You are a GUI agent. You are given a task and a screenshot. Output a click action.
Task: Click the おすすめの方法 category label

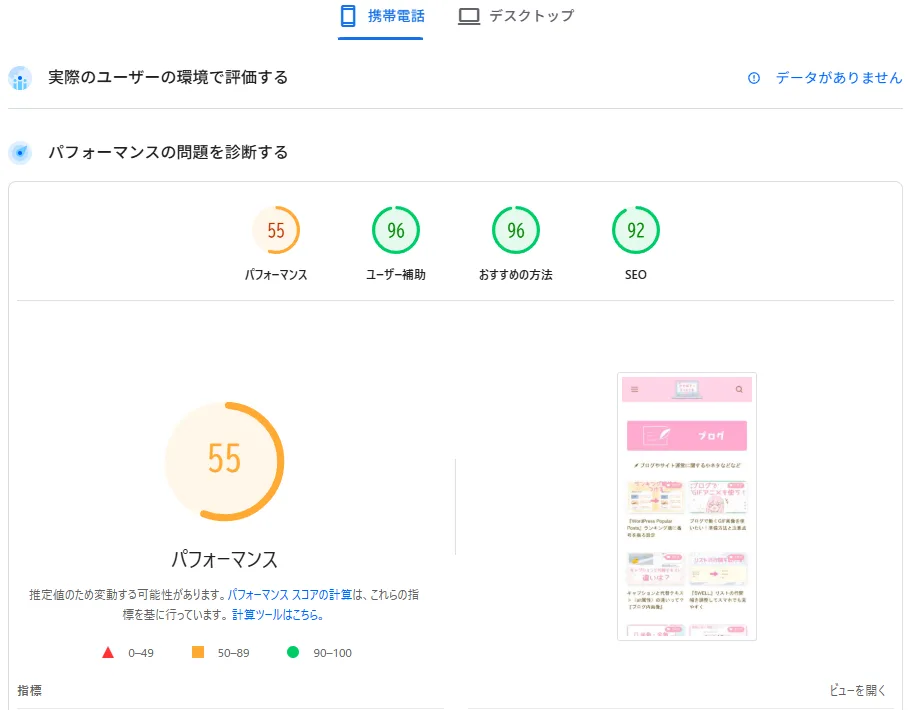point(516,274)
